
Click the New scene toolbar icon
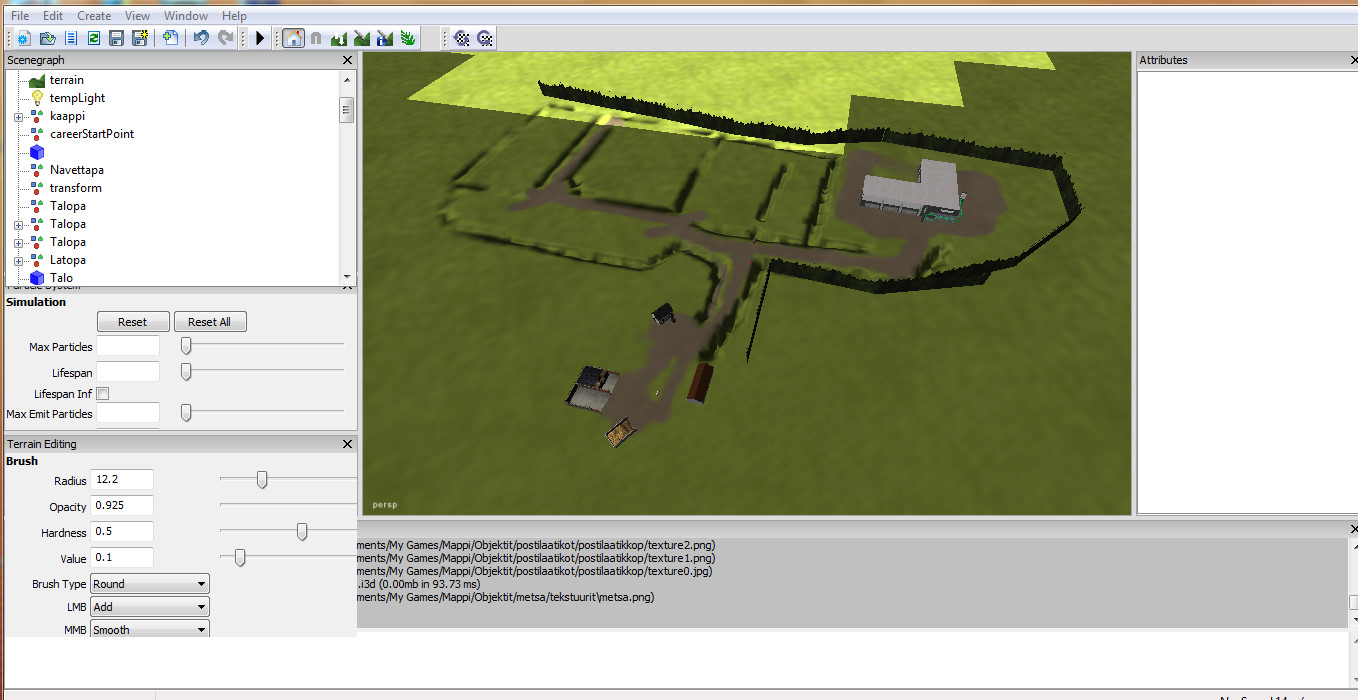(x=24, y=38)
